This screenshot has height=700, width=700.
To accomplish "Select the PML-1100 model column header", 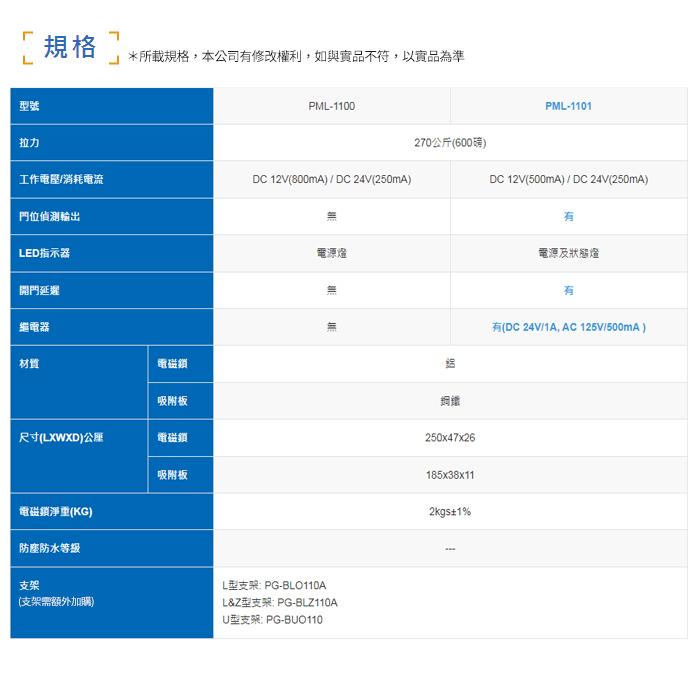I will [x=332, y=106].
